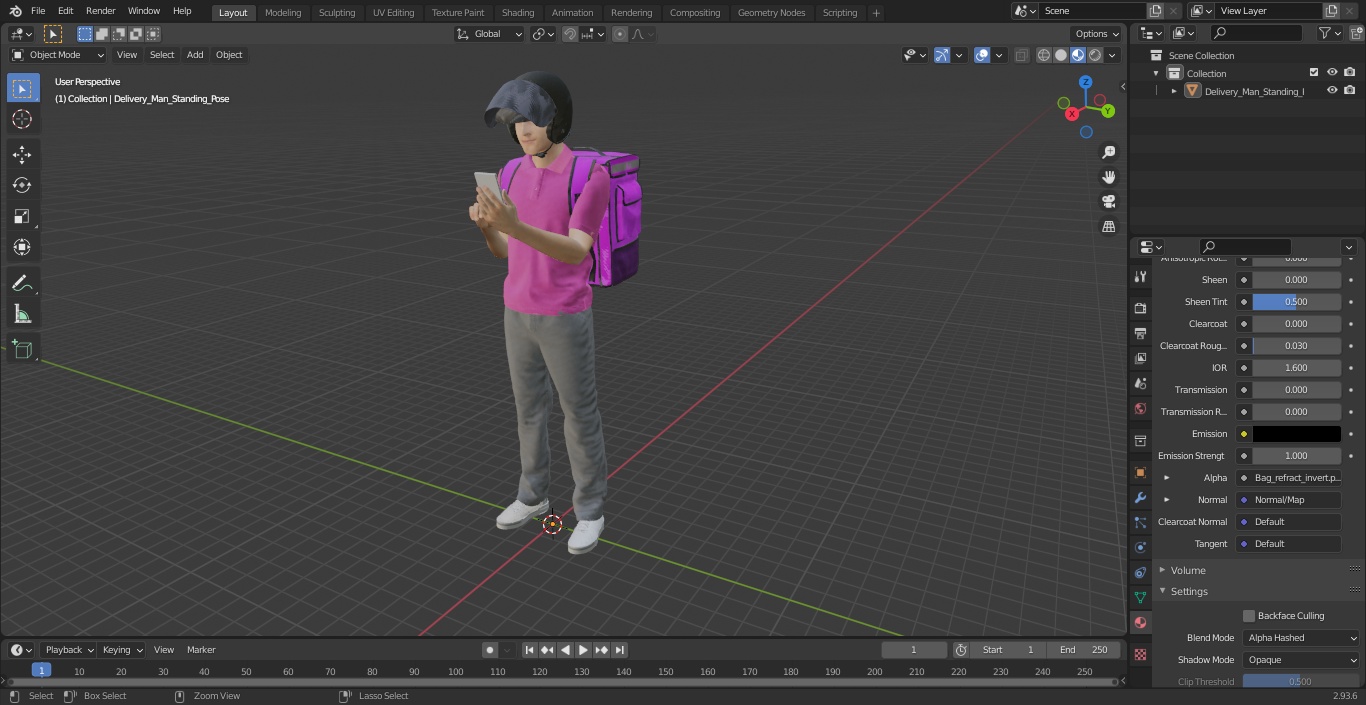Open the Render properties tab
Image resolution: width=1366 pixels, height=705 pixels.
[x=1140, y=308]
